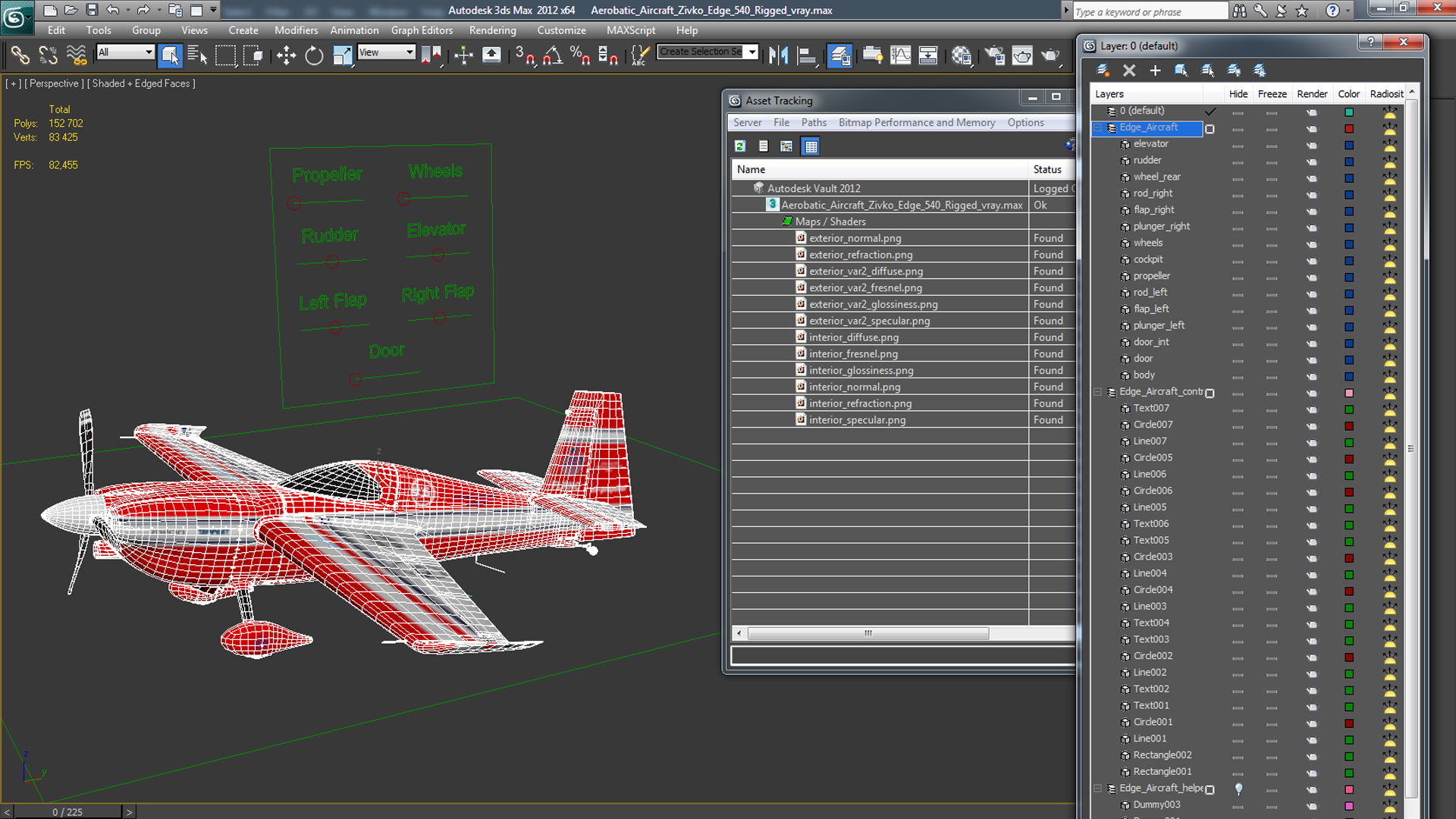Viewport: 1456px width, 819px height.
Task: Activate Select and Move tool
Action: 286,55
